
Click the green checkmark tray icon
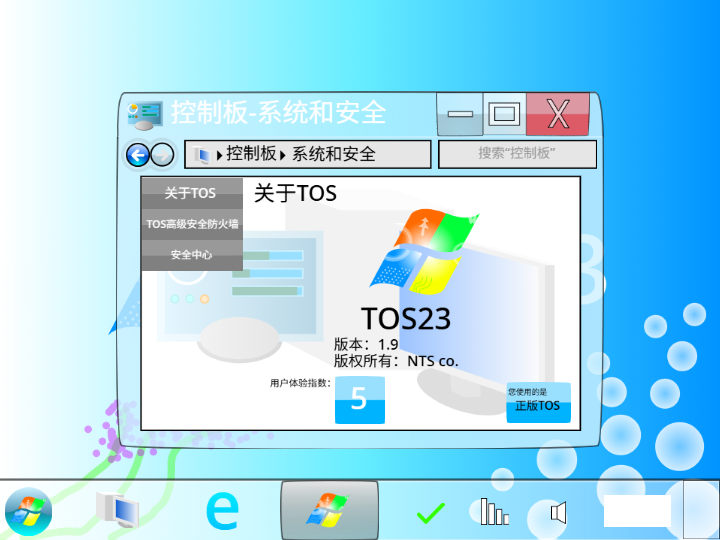431,513
